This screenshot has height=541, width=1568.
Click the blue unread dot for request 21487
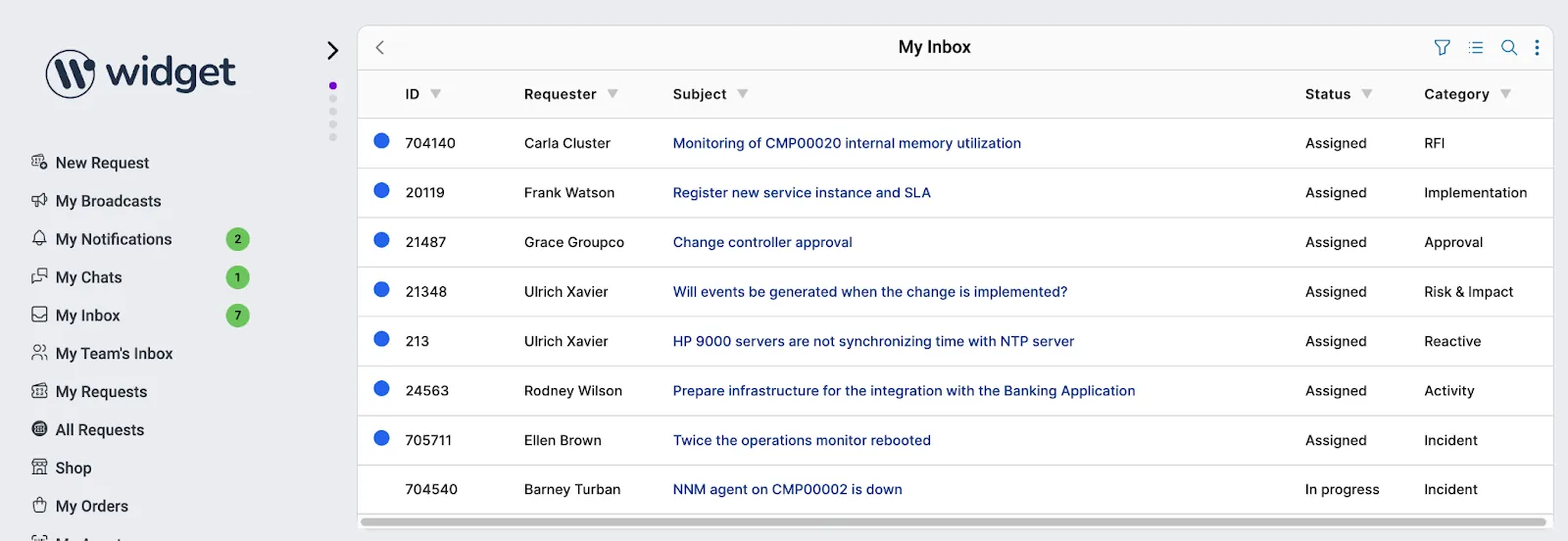382,240
